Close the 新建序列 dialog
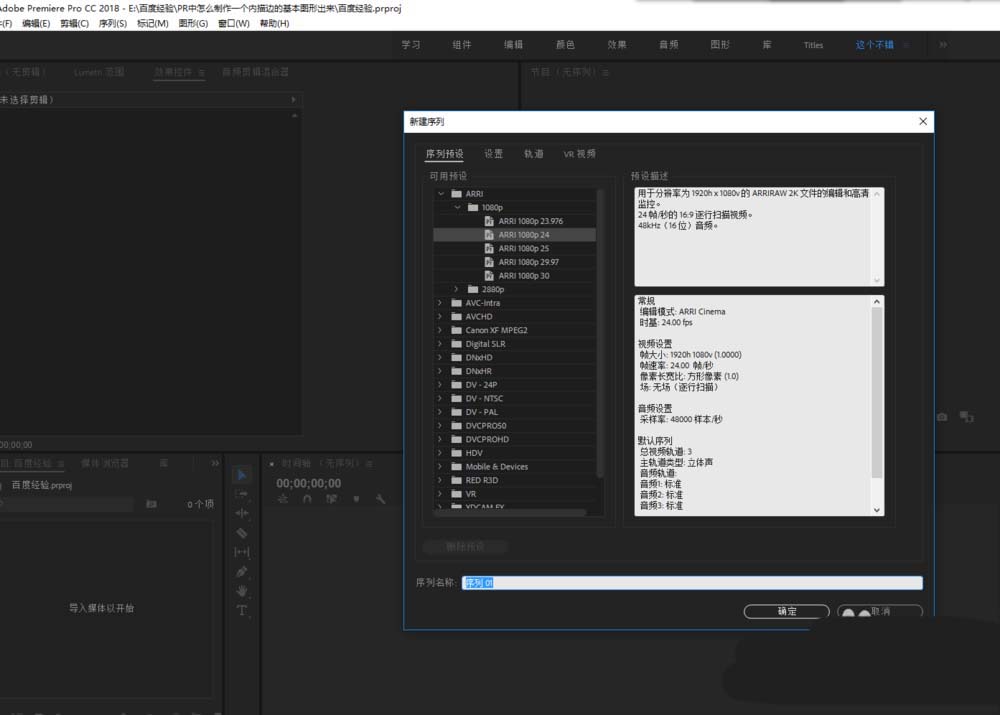 (923, 121)
